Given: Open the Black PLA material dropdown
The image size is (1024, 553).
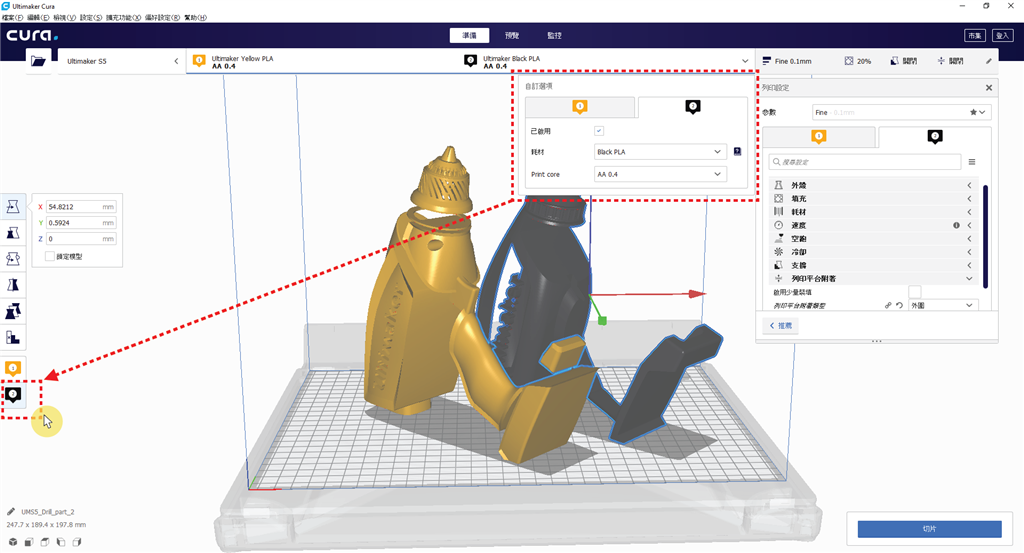Looking at the screenshot, I should pos(659,152).
